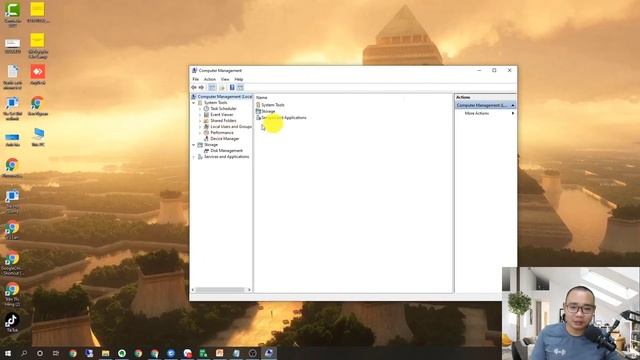Click the taskbar Search magnifier icon
The width and height of the screenshot is (640, 360).
click(x=24, y=353)
